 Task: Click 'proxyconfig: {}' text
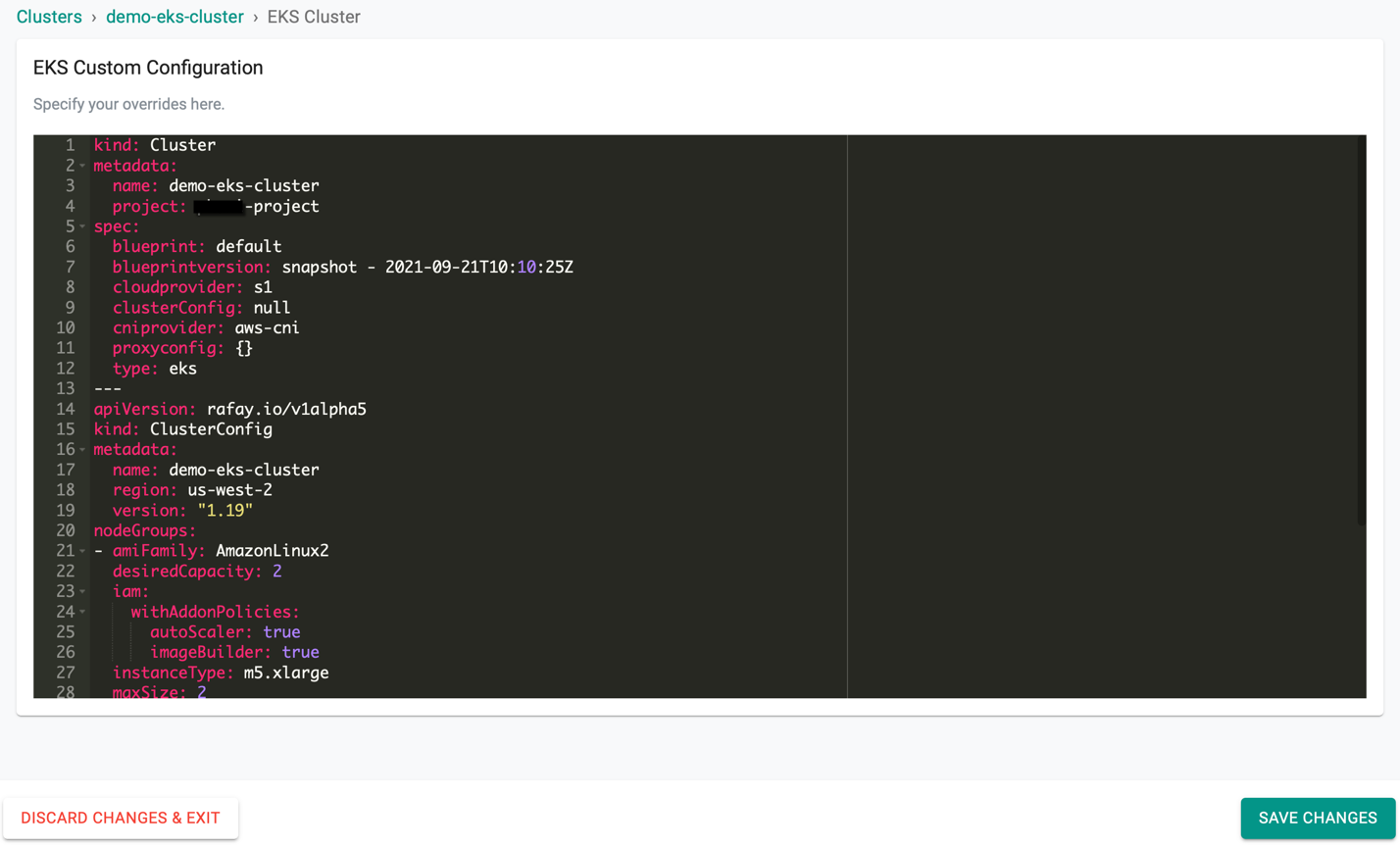click(x=183, y=349)
